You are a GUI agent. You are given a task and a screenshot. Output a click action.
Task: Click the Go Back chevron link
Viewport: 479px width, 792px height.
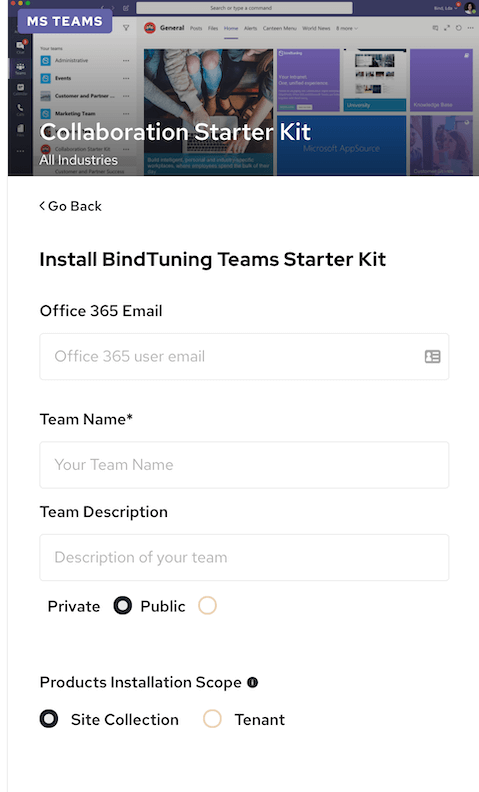(71, 206)
